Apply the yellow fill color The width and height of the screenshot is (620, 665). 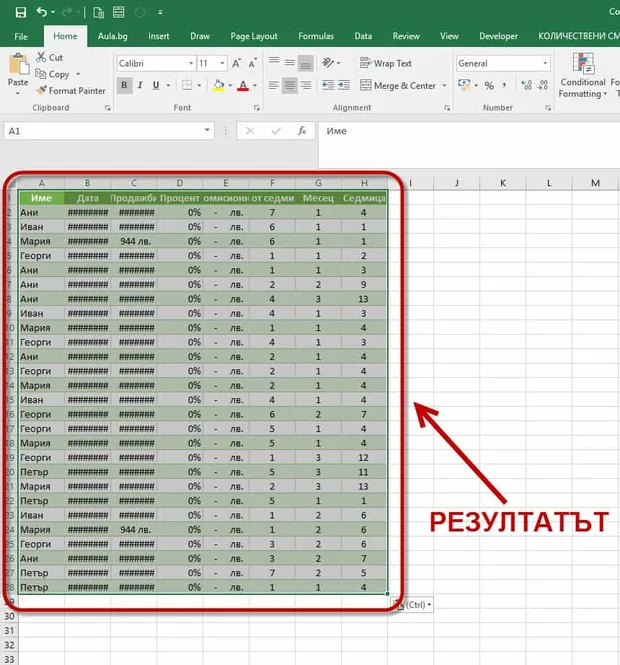[218, 85]
